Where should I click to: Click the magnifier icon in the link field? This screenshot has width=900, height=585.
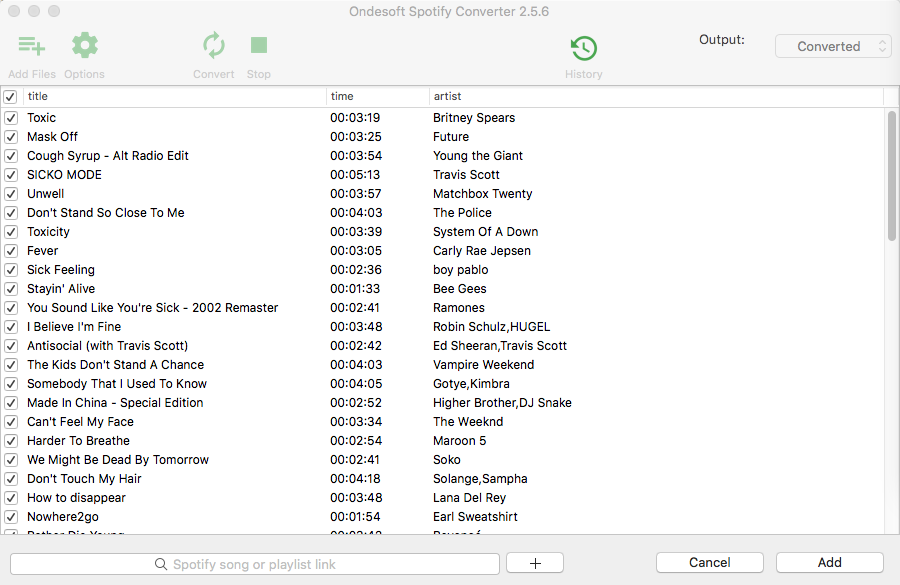[161, 564]
